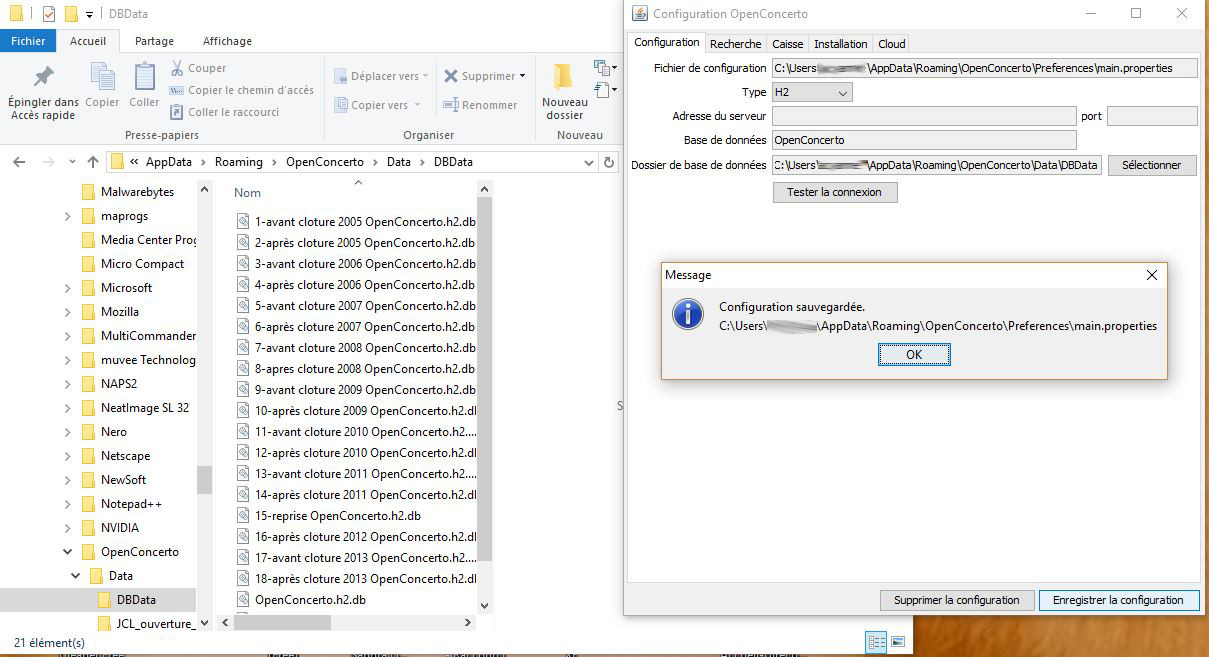Click the Coller clipboard icon
Viewport: 1209px width, 657px height.
(x=144, y=77)
